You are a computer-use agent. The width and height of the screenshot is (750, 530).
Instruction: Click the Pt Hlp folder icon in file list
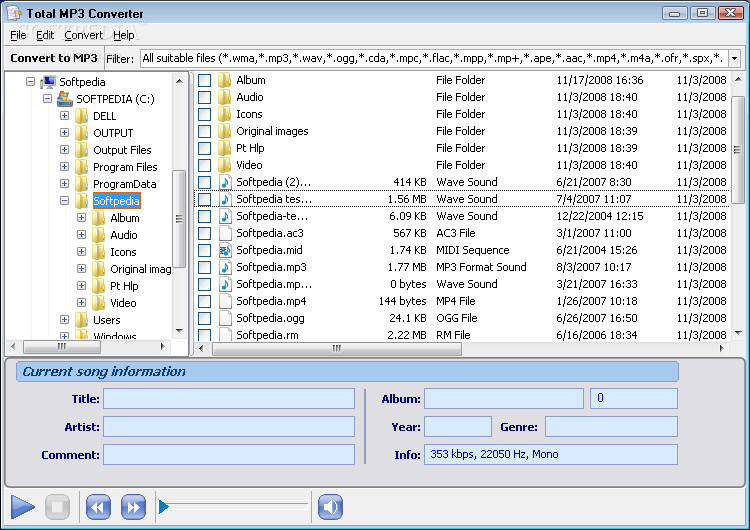pyautogui.click(x=225, y=148)
